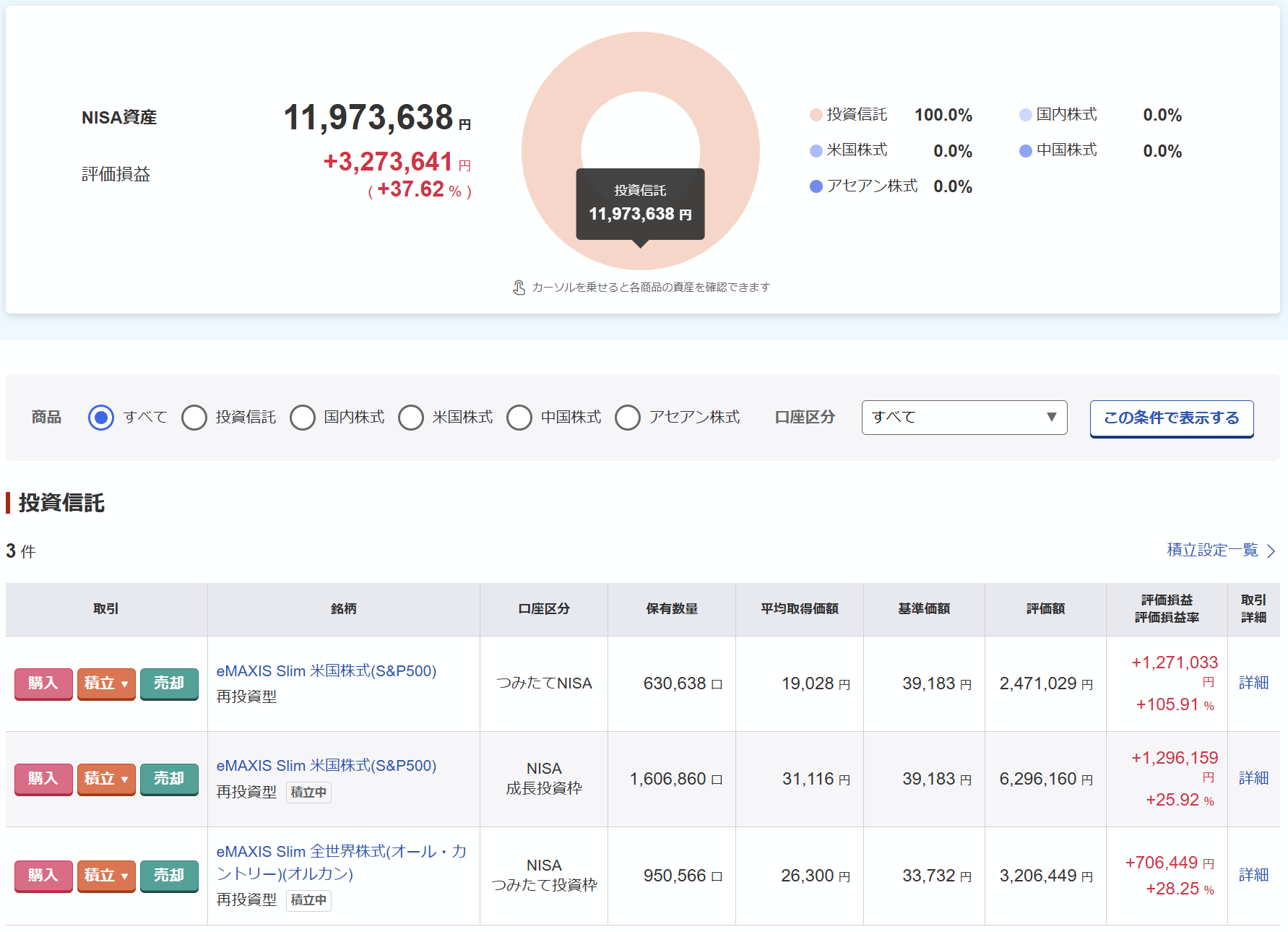Viewport: 1288px width, 932px height.
Task: Expand 積立 dropdown in the オルカン row
Action: (x=106, y=876)
